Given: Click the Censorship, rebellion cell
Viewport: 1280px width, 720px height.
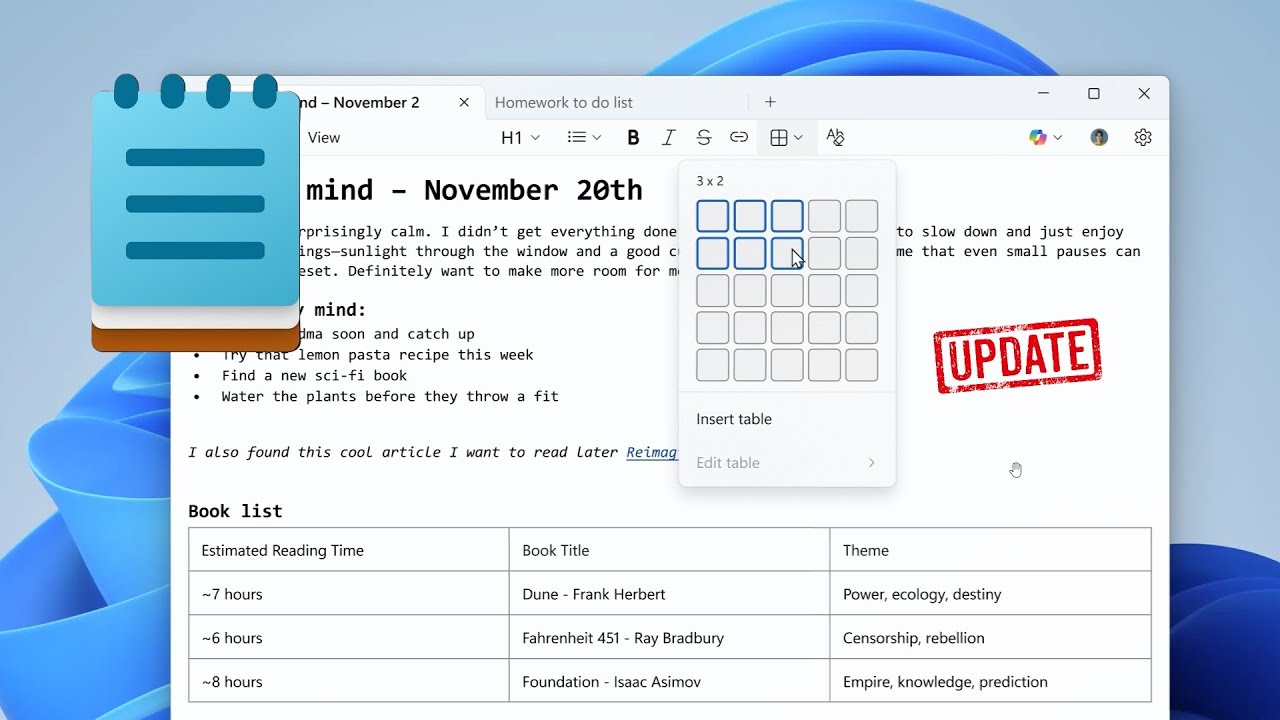Looking at the screenshot, I should coord(990,638).
